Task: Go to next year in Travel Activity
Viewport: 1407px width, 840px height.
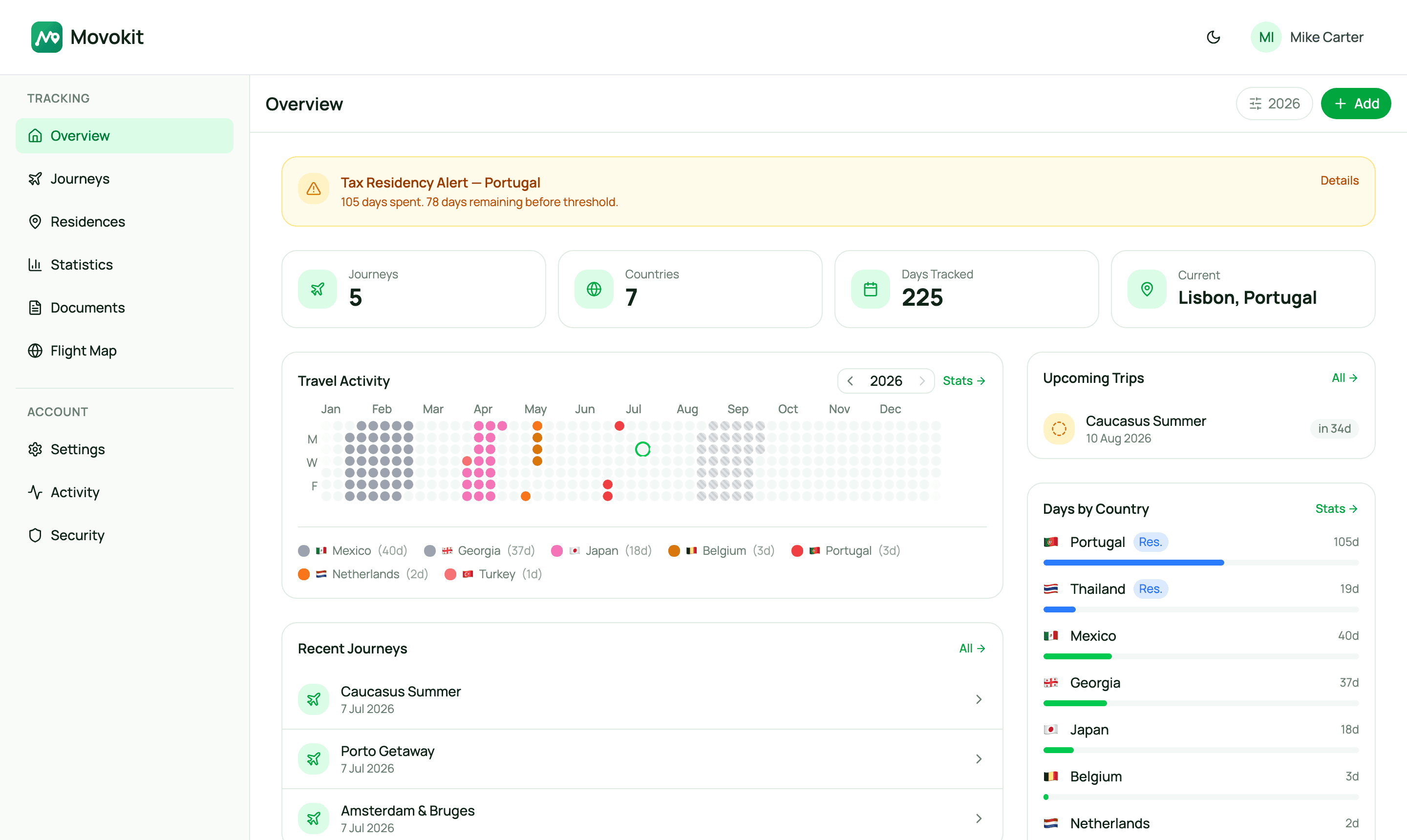Action: pos(922,381)
